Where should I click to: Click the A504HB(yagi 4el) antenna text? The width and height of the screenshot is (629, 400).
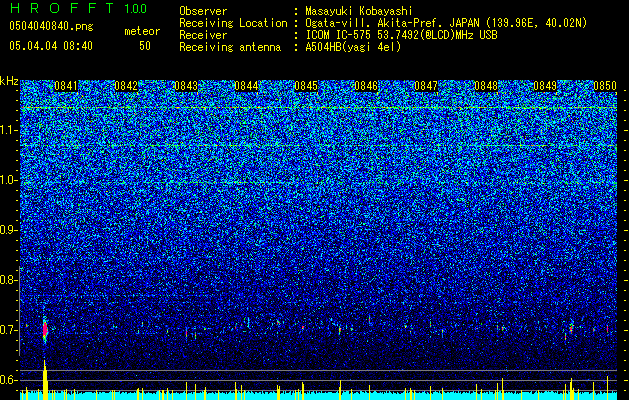pyautogui.click(x=353, y=47)
